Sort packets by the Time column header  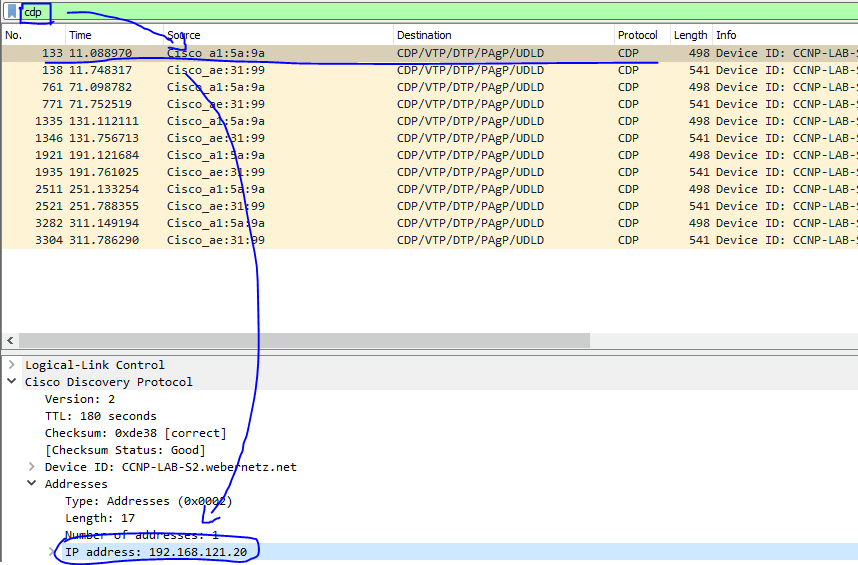pos(114,35)
